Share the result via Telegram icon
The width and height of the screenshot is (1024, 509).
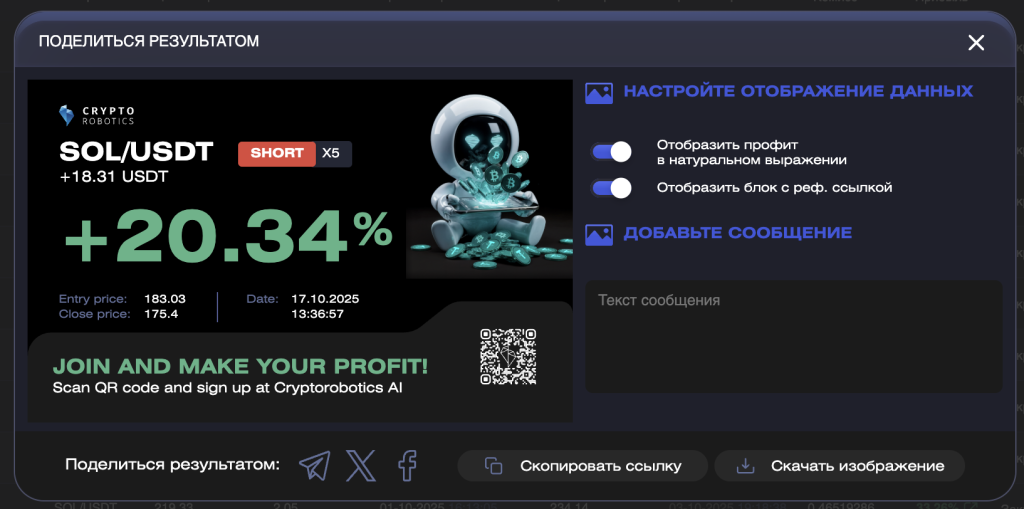pyautogui.click(x=314, y=465)
